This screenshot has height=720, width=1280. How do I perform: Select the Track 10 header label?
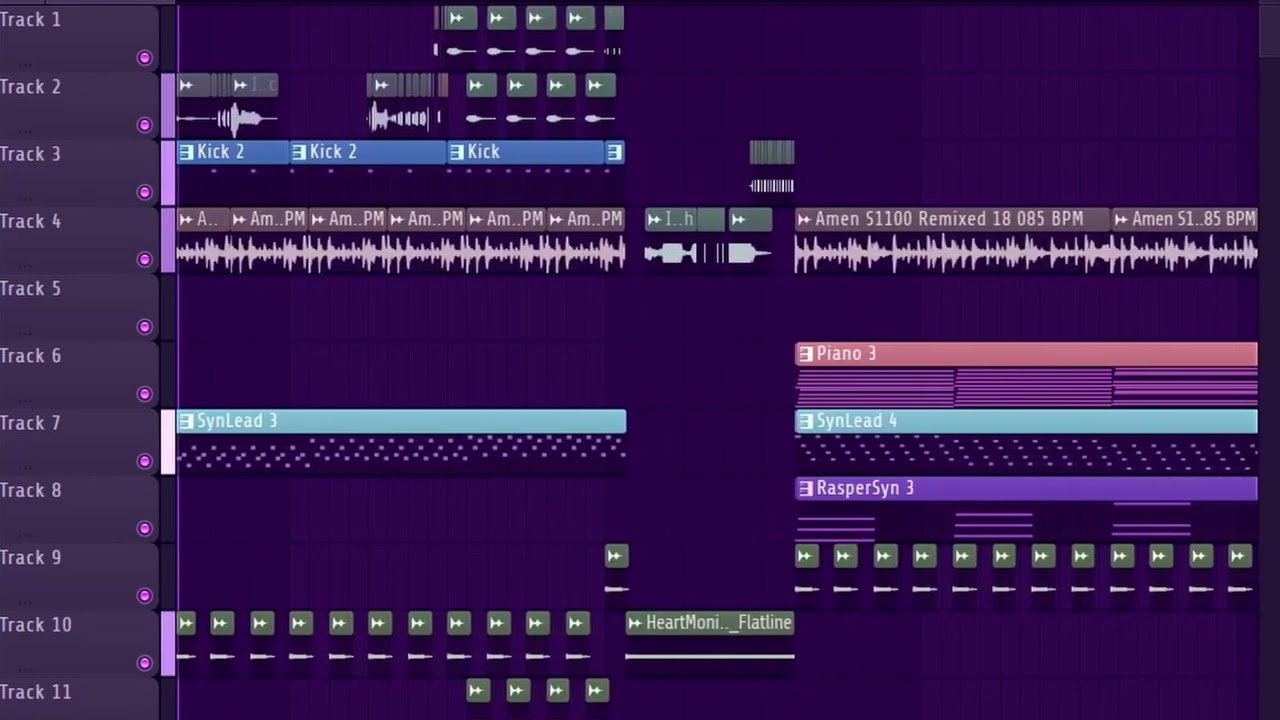coord(36,625)
